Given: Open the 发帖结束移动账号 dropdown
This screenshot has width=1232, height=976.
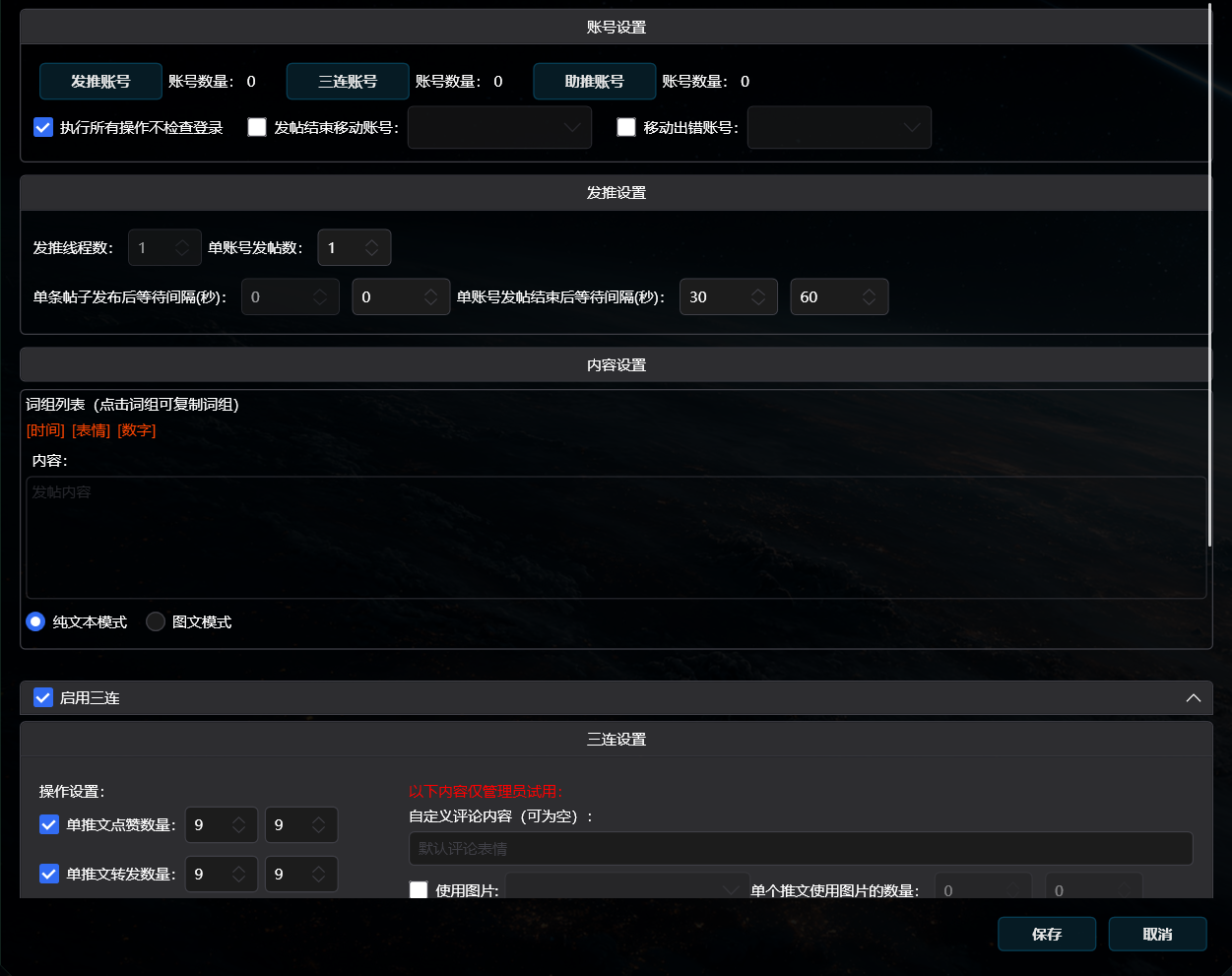Looking at the screenshot, I should (x=499, y=128).
